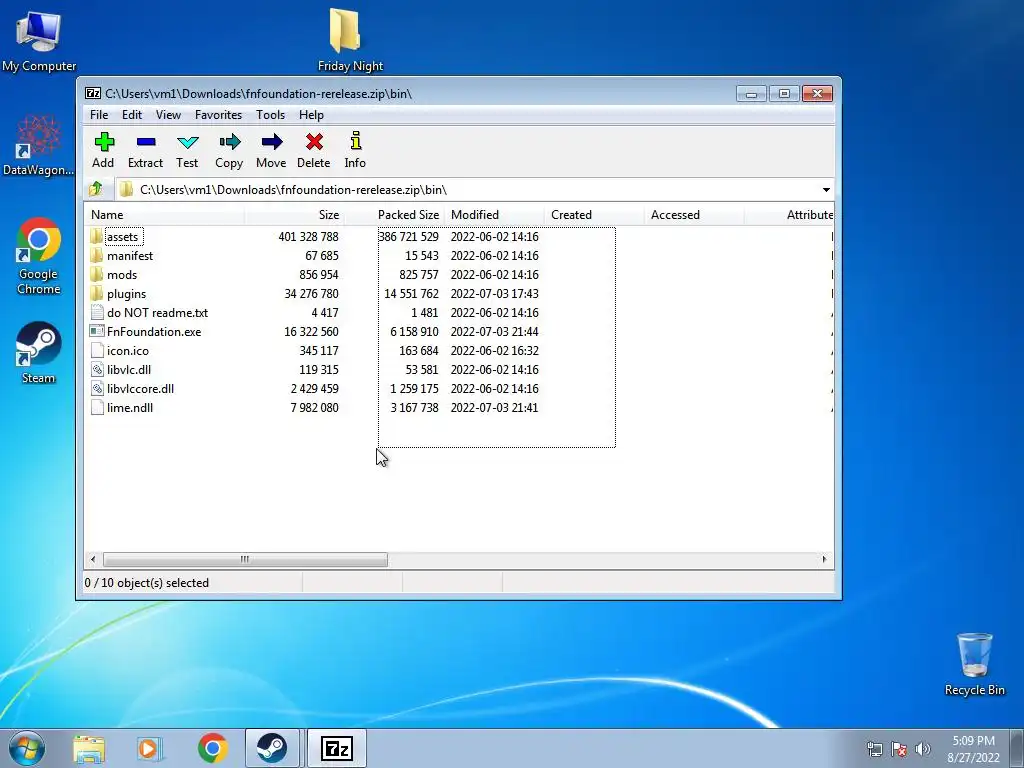Open the Action Center flag tray icon
The image size is (1024, 768).
[x=899, y=749]
